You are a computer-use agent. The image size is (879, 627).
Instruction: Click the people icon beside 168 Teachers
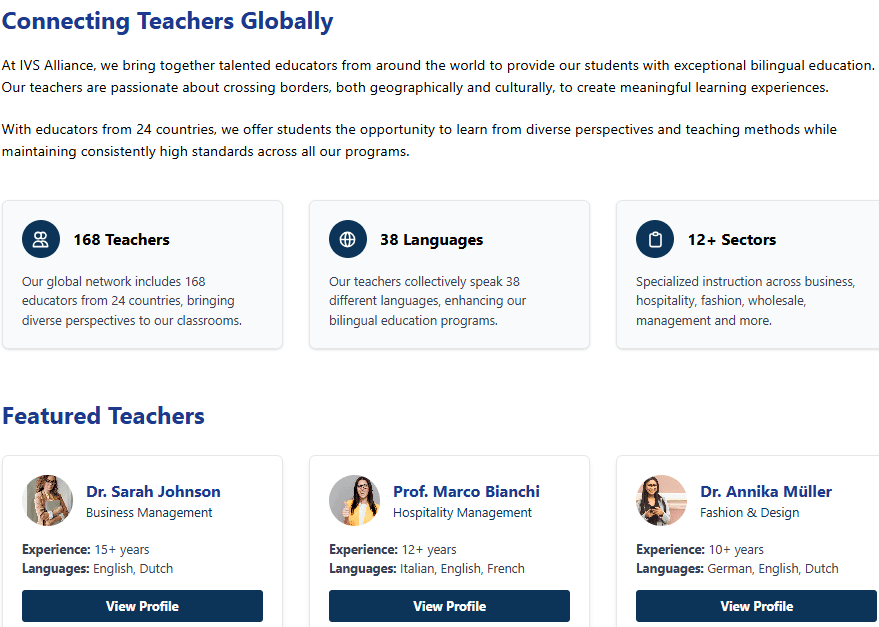[41, 239]
